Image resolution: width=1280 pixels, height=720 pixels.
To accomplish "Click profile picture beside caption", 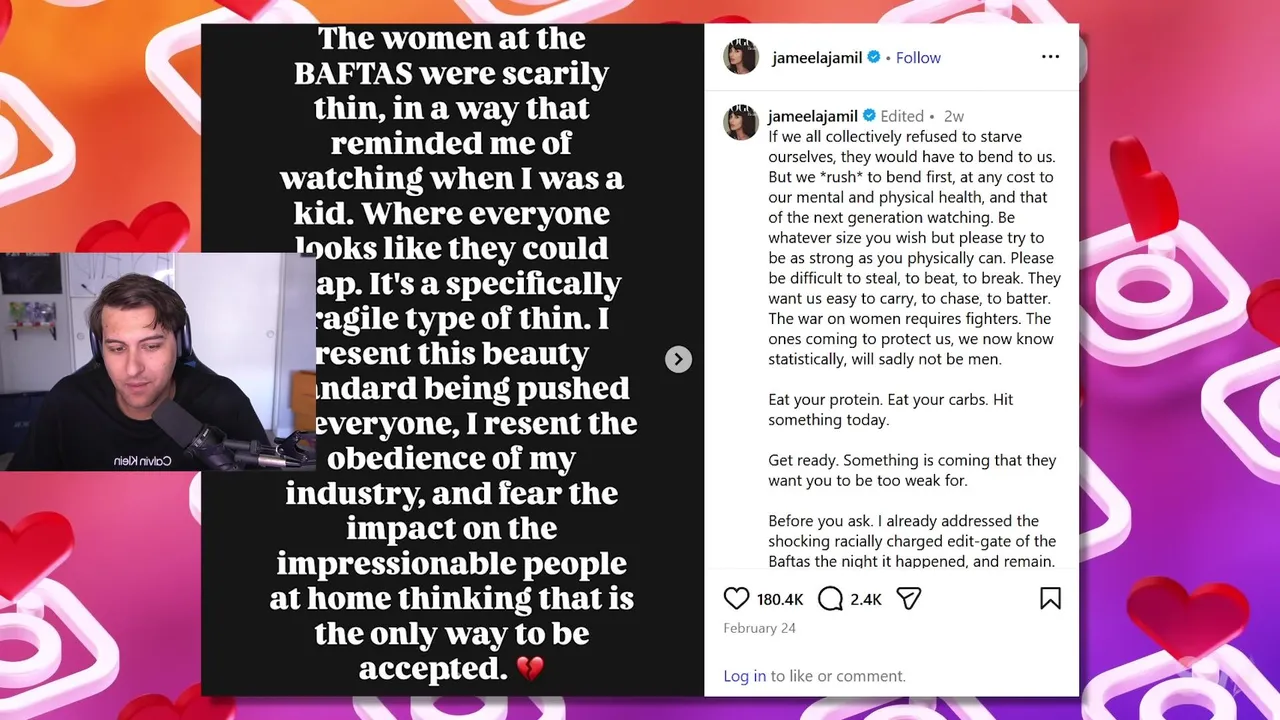I will click(x=741, y=123).
